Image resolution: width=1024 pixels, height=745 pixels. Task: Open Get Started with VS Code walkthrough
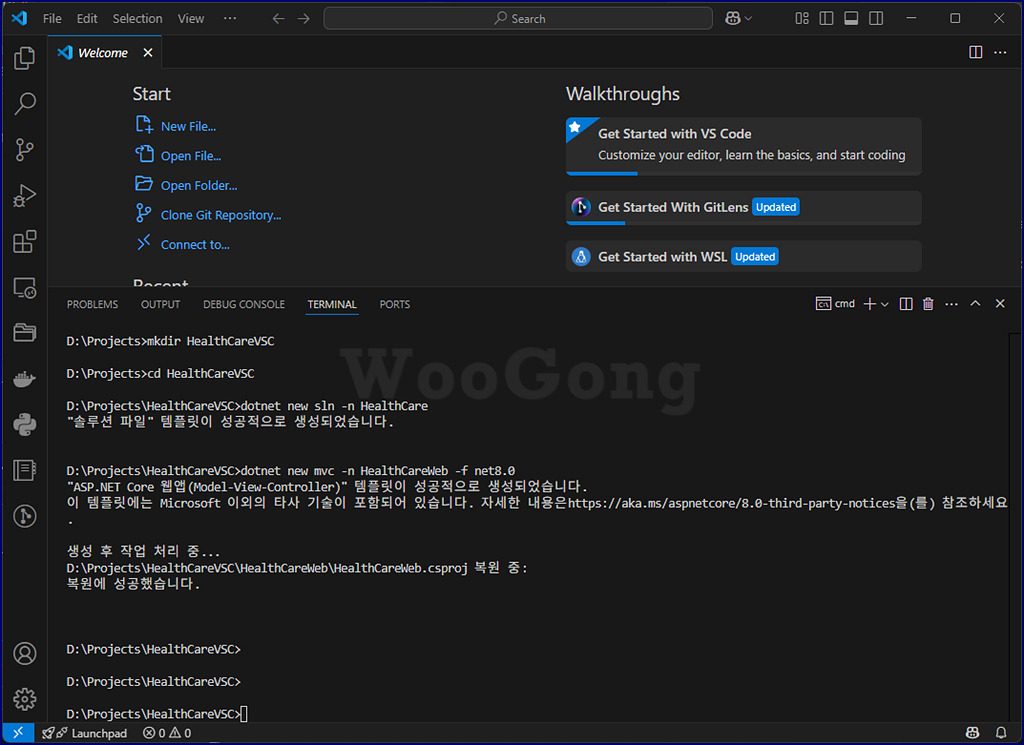(744, 146)
